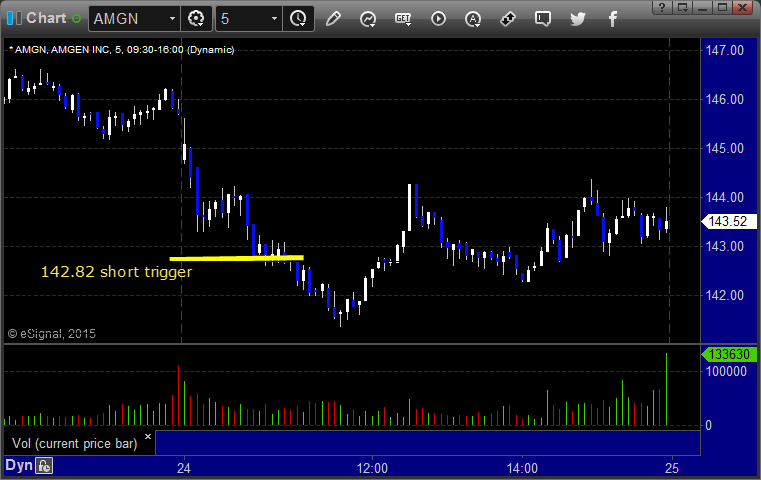Open the time template clock menu
Screen dimensions: 761x480
pyautogui.click(x=298, y=18)
